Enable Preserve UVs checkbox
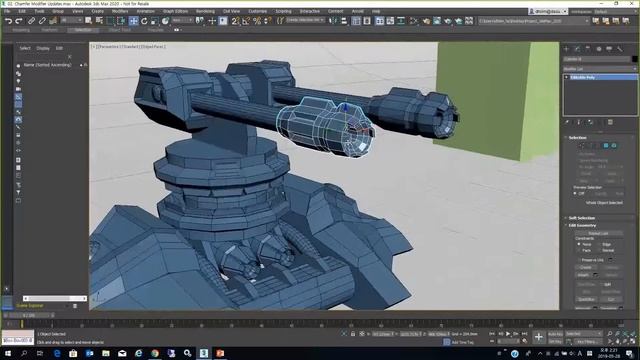This screenshot has height=360, width=640. 579,260
